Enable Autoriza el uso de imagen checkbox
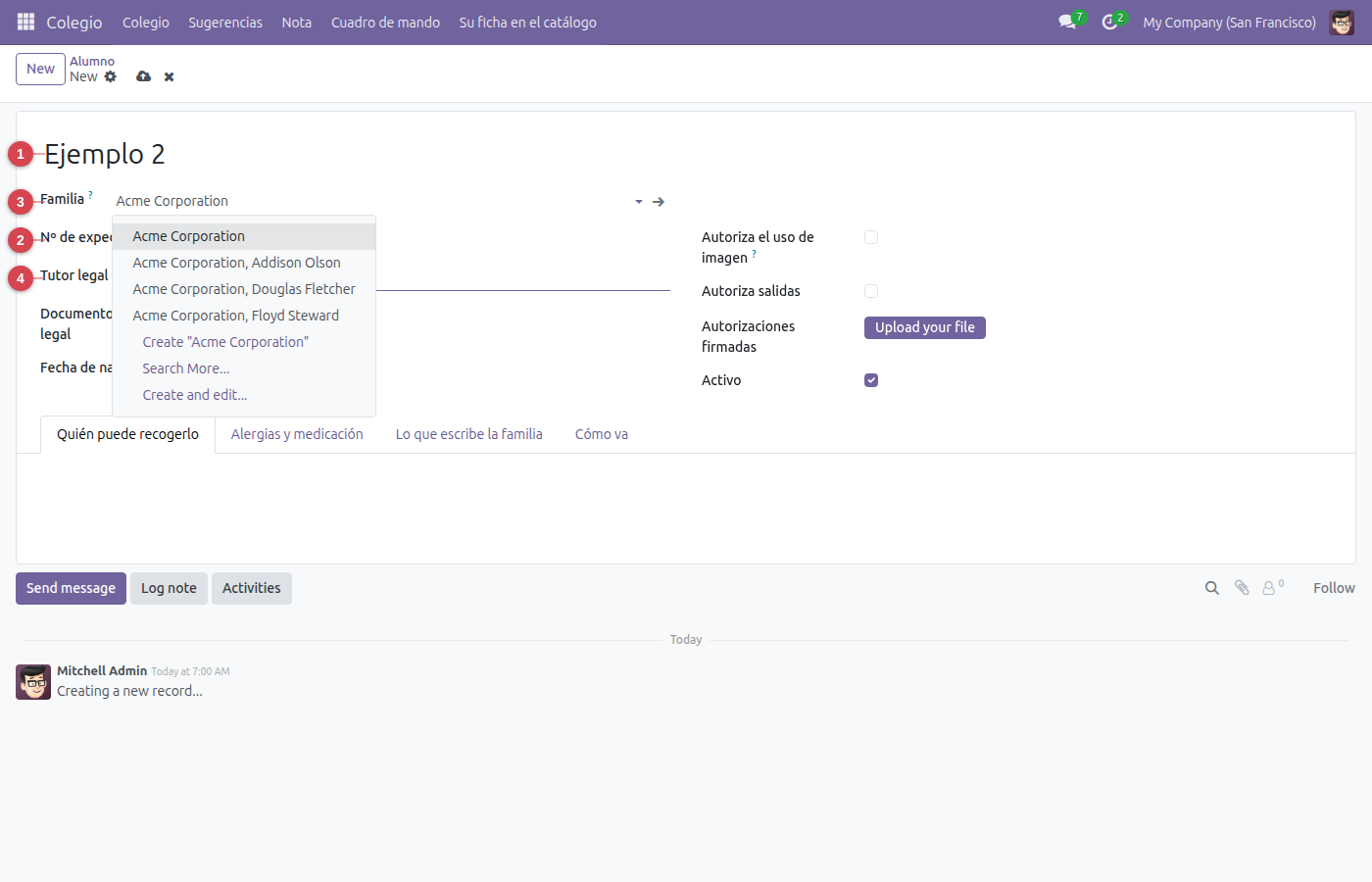 [x=871, y=237]
